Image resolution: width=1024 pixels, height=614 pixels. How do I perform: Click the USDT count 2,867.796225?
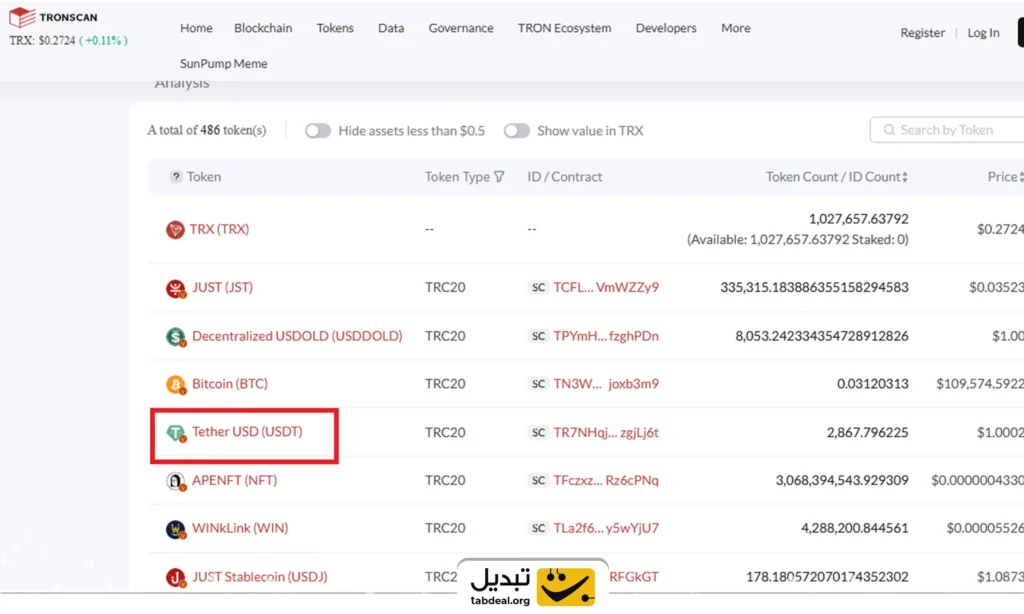[x=867, y=432]
